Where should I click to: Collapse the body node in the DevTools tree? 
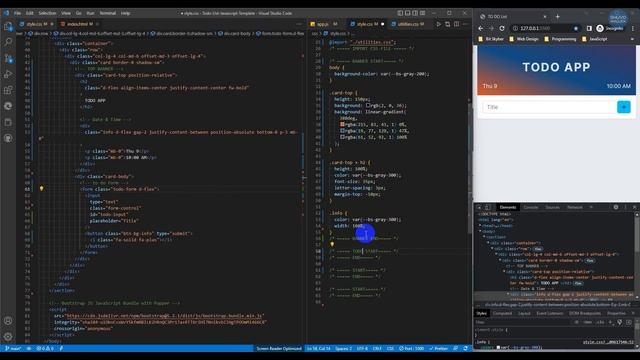[480, 231]
